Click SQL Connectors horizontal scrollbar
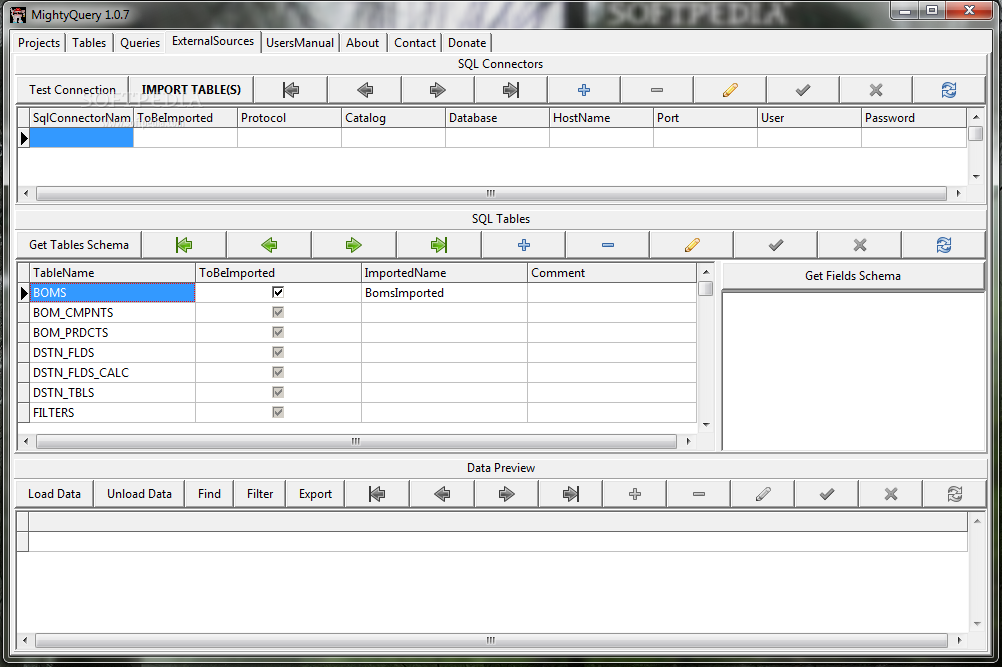Viewport: 1002px width, 667px height. (x=491, y=193)
